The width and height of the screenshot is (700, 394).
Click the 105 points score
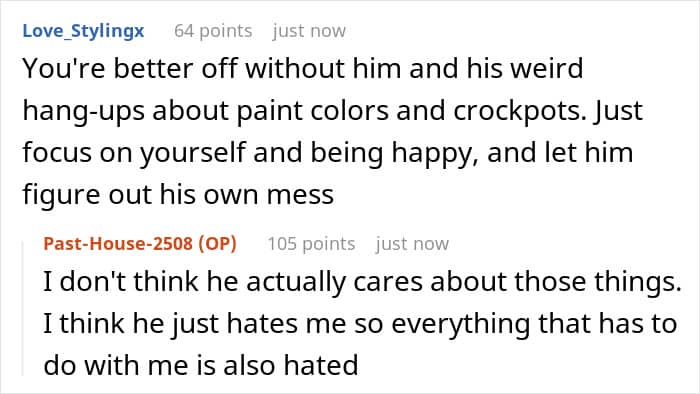(x=311, y=244)
